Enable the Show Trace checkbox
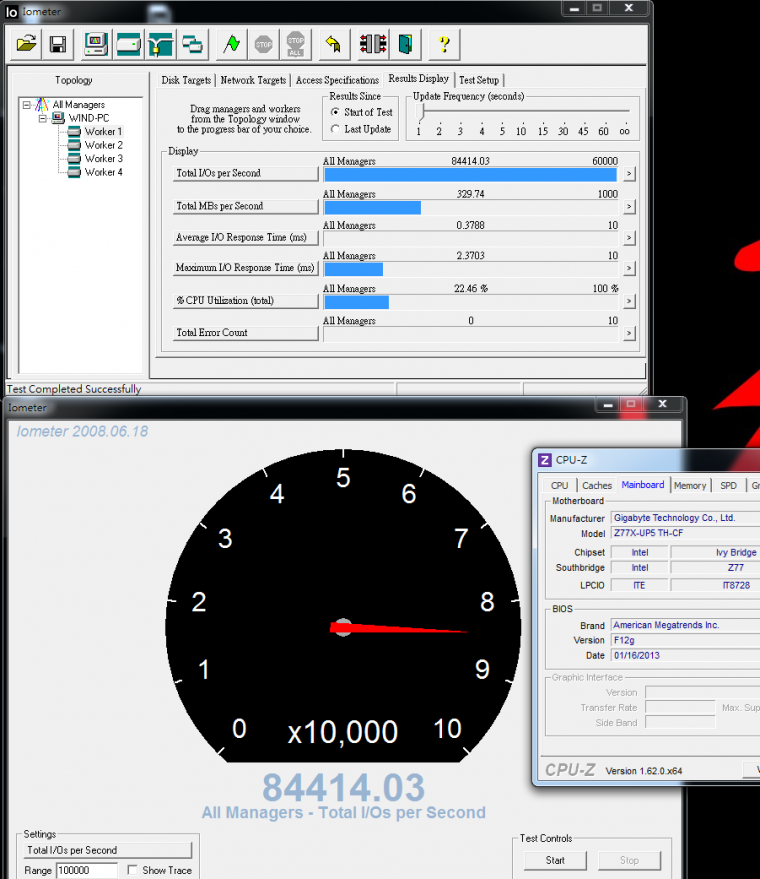The image size is (760, 879). (x=133, y=870)
